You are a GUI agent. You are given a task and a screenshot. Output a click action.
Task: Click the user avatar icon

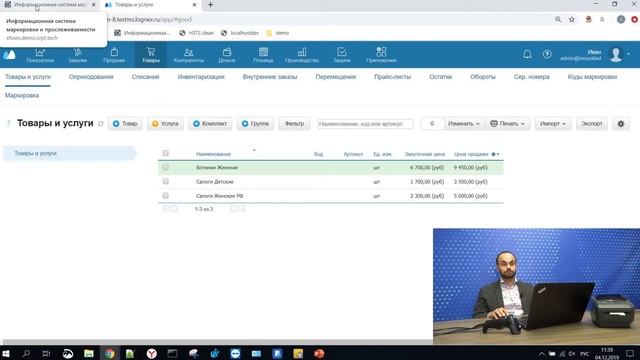pos(616,54)
